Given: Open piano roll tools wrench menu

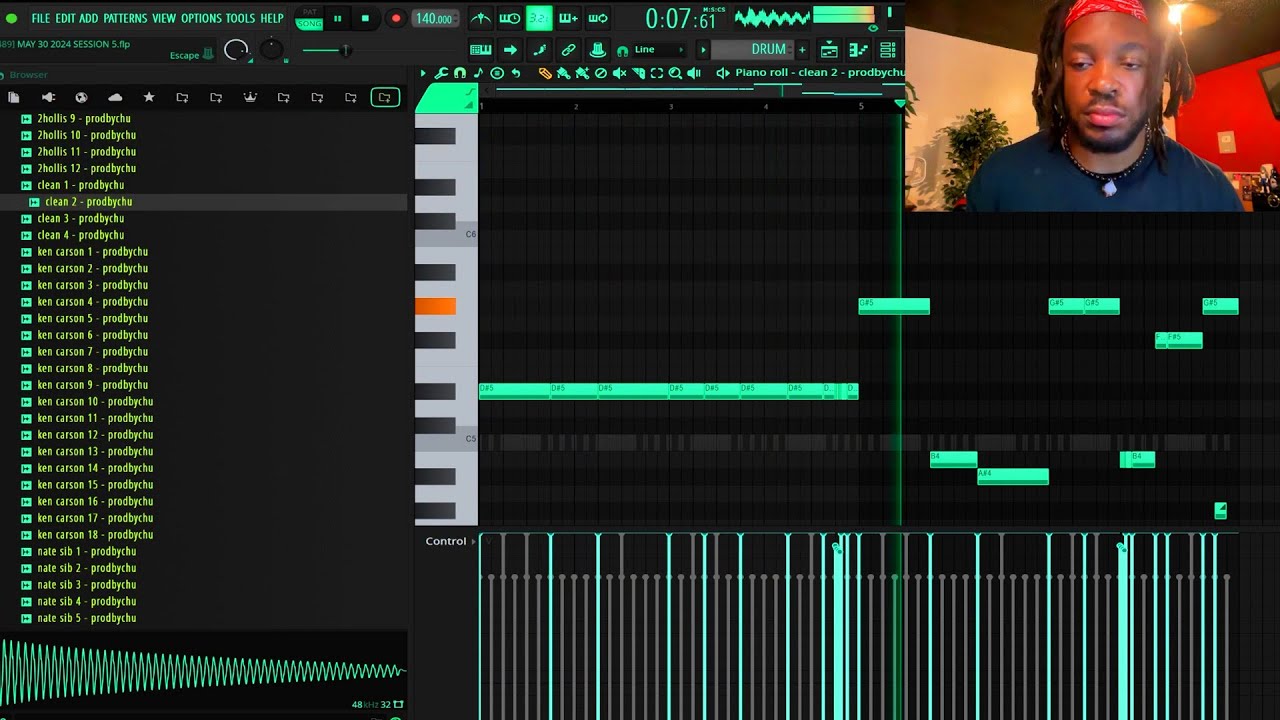Looking at the screenshot, I should 441,73.
